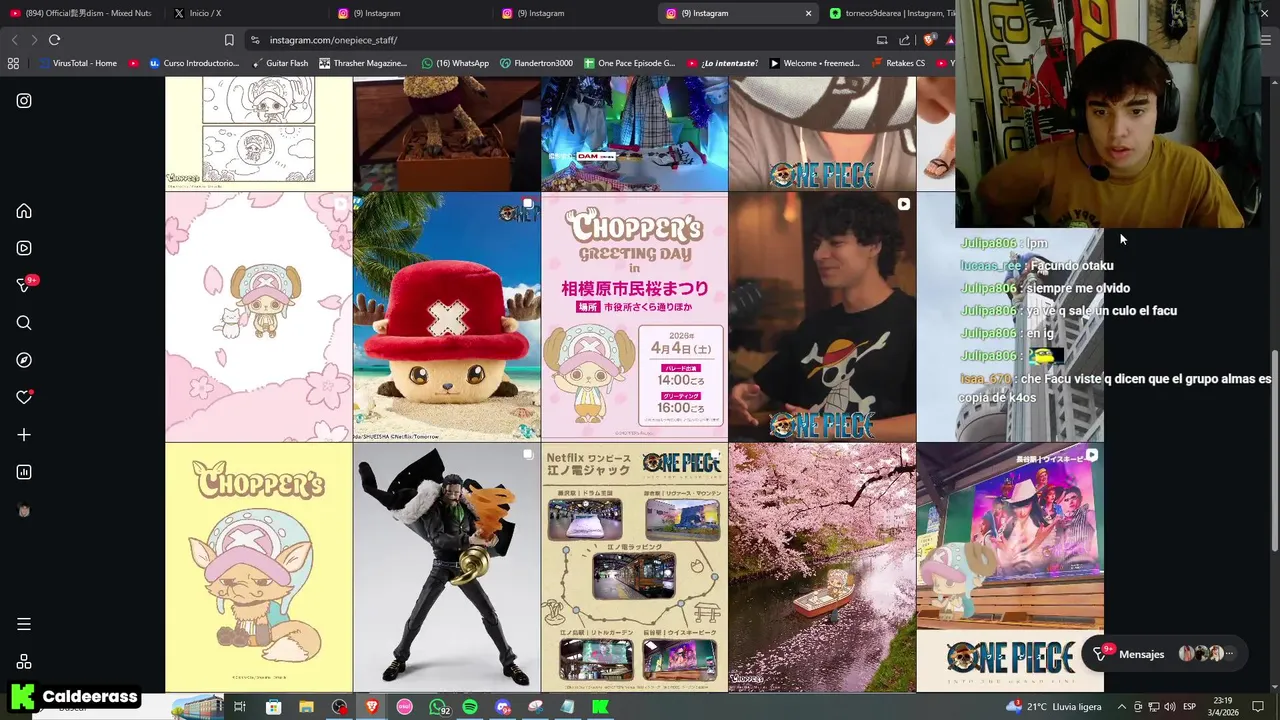Open (16) WhatsApp bookmark
The width and height of the screenshot is (1280, 720).
tap(455, 63)
